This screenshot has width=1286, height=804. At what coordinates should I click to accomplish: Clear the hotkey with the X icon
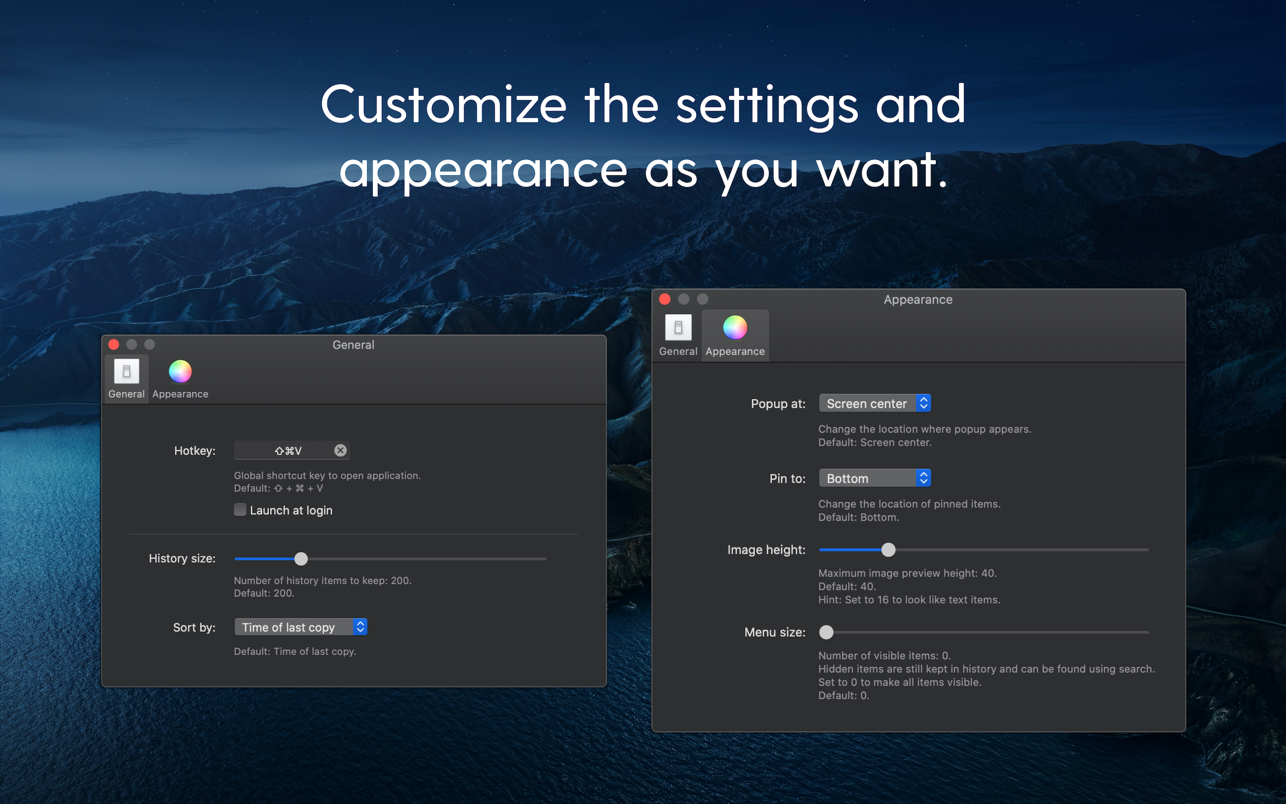pos(340,451)
